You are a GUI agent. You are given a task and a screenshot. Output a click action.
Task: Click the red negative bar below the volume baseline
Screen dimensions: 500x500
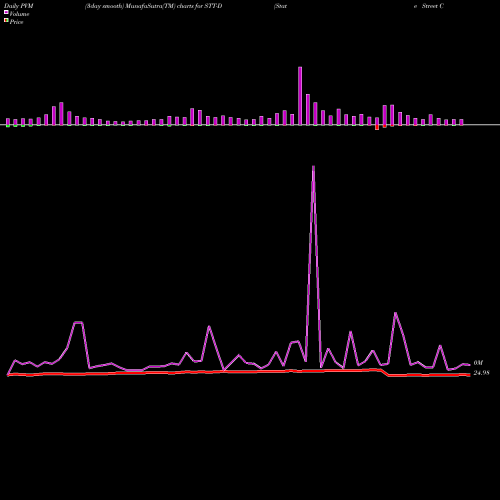point(377,127)
